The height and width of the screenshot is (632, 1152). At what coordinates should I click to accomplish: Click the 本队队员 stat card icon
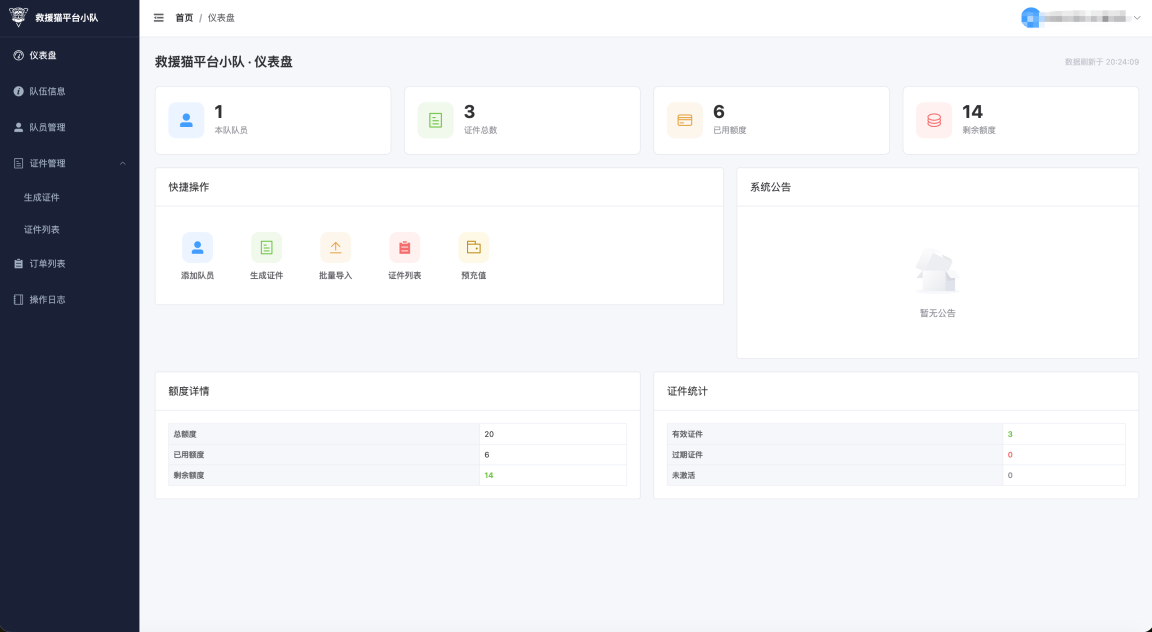pyautogui.click(x=186, y=120)
